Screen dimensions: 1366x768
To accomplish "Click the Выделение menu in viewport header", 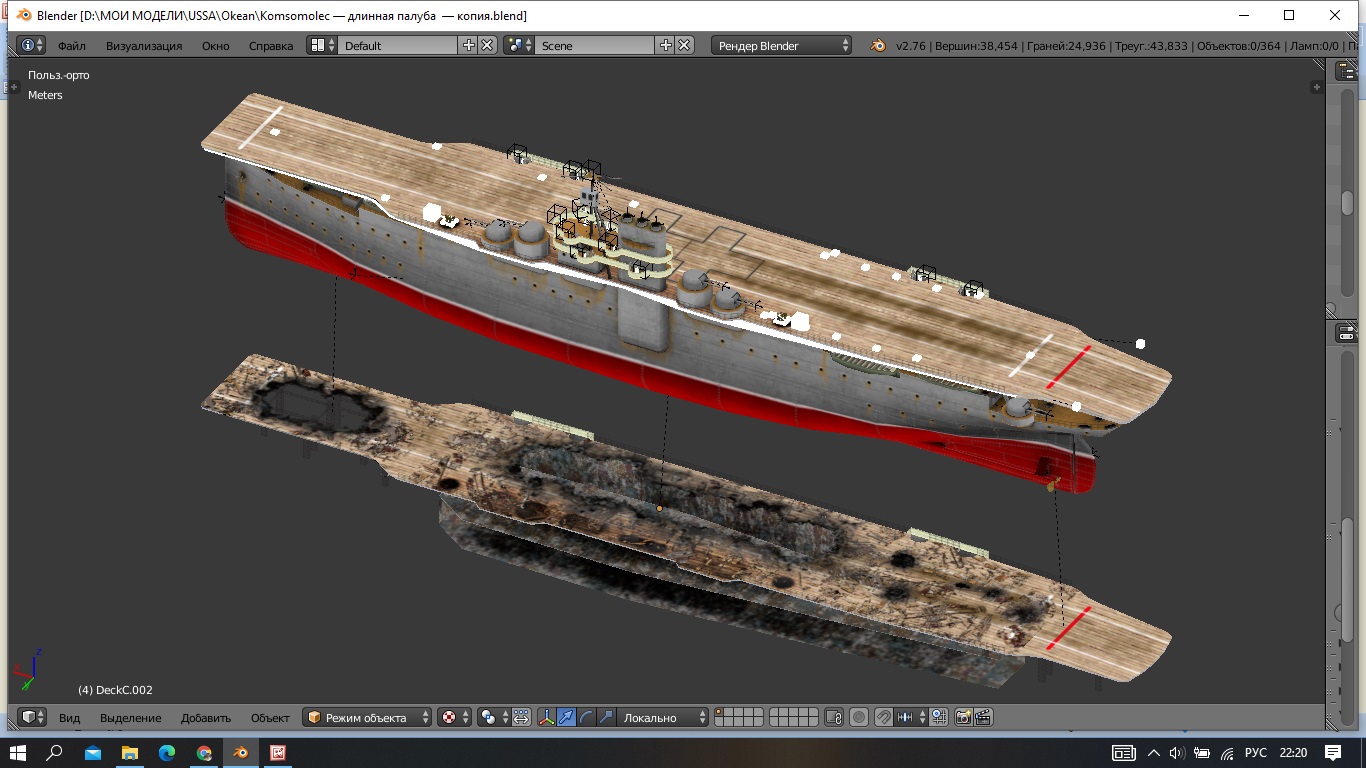I will 130,718.
